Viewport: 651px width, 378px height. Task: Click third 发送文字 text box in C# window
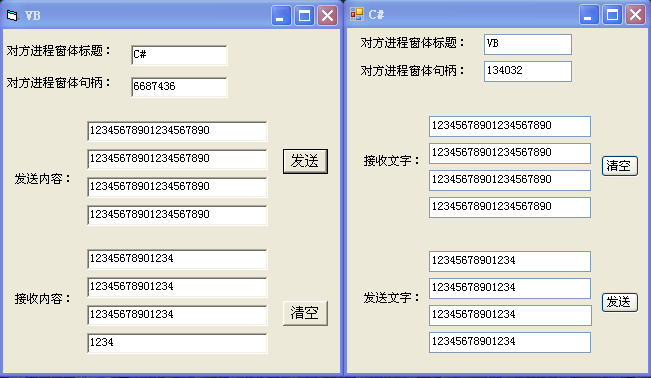coord(510,315)
